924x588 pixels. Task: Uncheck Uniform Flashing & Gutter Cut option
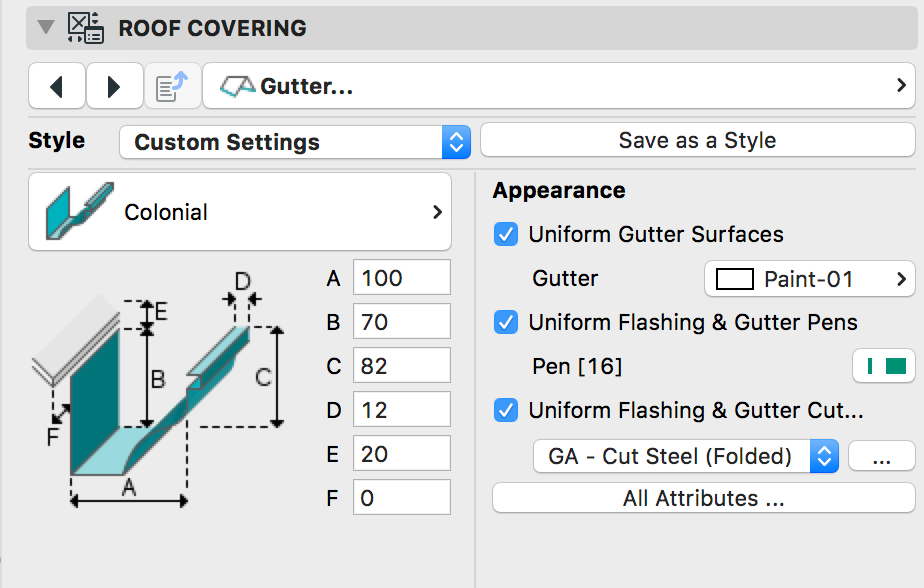pos(507,410)
